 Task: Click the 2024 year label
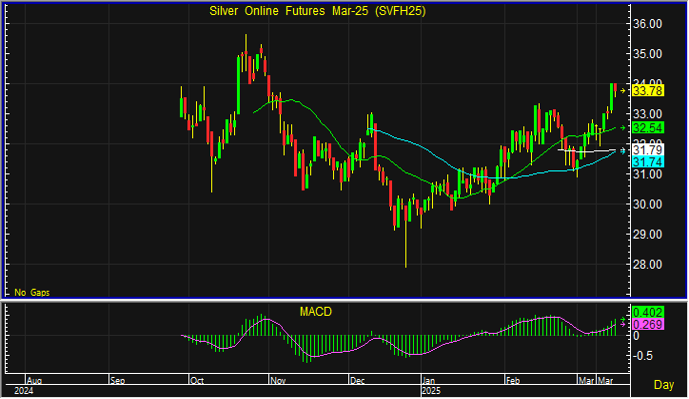click(24, 391)
